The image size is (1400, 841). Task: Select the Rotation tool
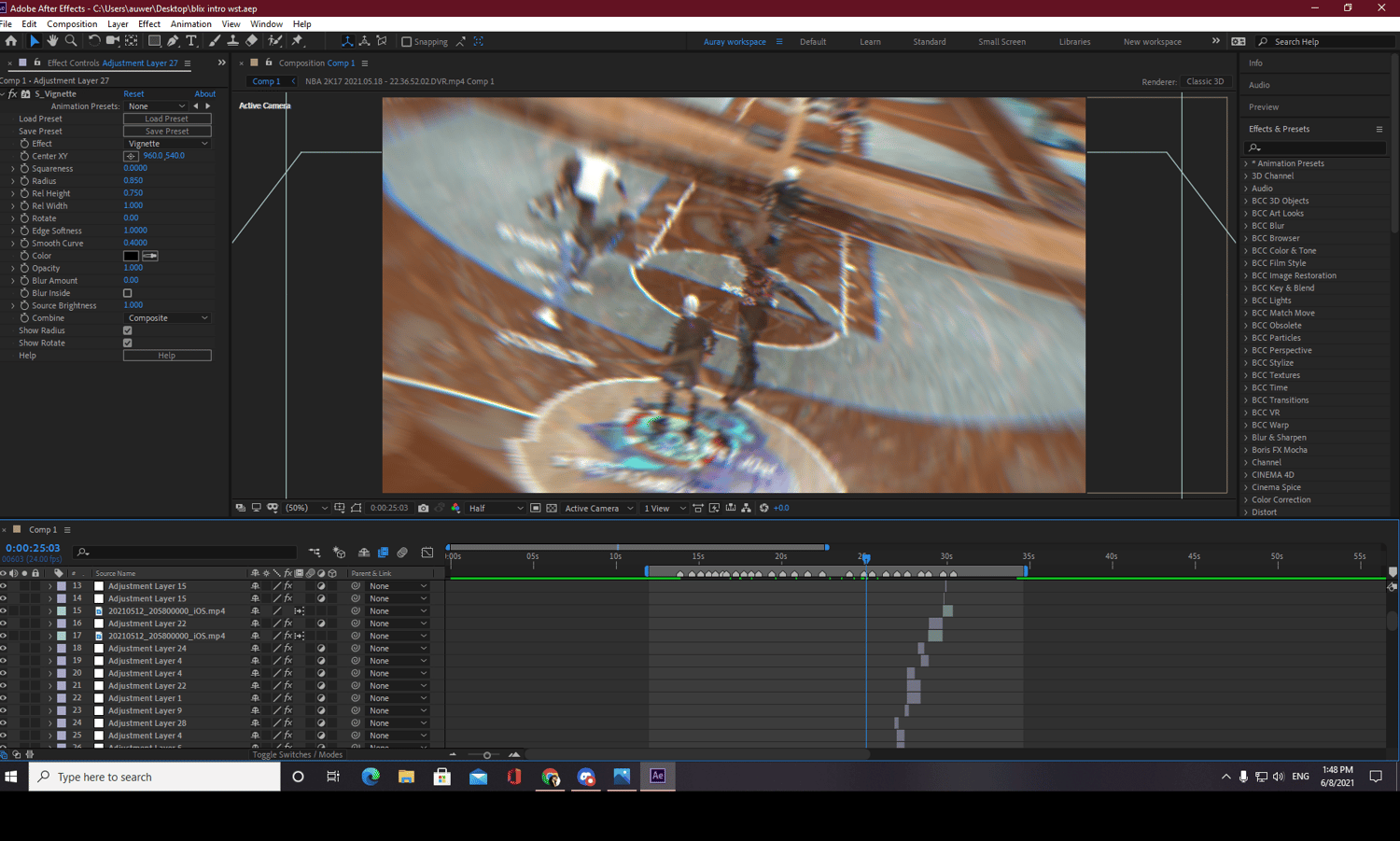click(93, 41)
